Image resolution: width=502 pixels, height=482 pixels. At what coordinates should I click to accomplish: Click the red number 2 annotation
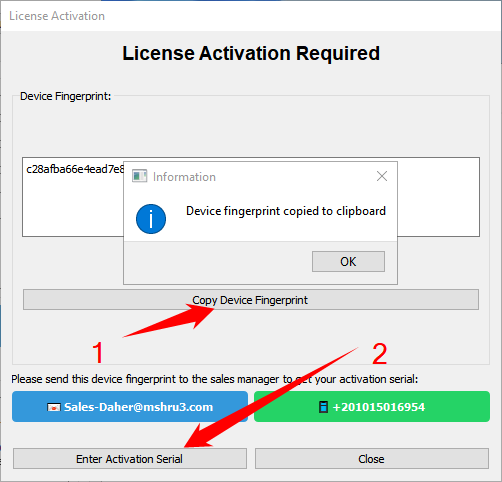(380, 354)
